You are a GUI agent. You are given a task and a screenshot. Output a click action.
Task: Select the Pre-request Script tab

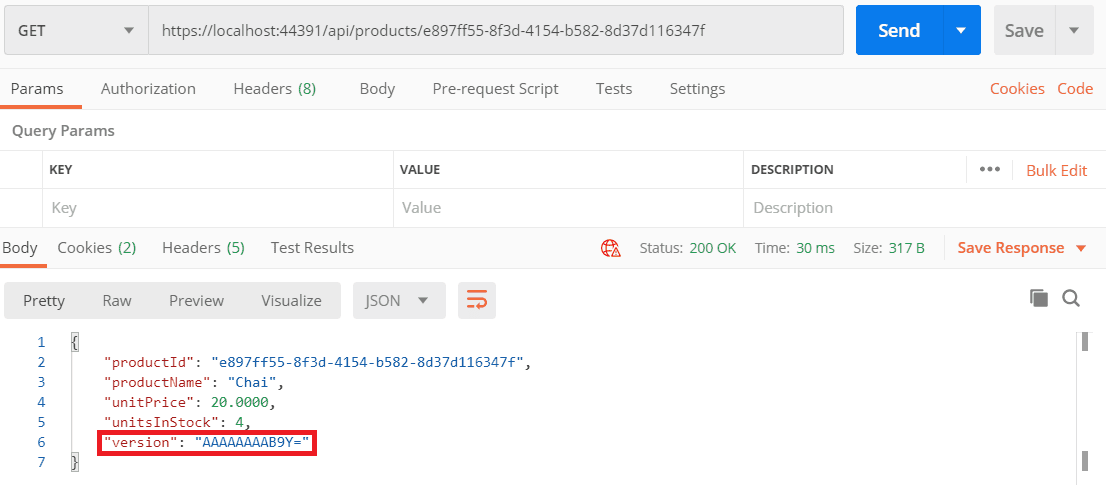pyautogui.click(x=495, y=89)
